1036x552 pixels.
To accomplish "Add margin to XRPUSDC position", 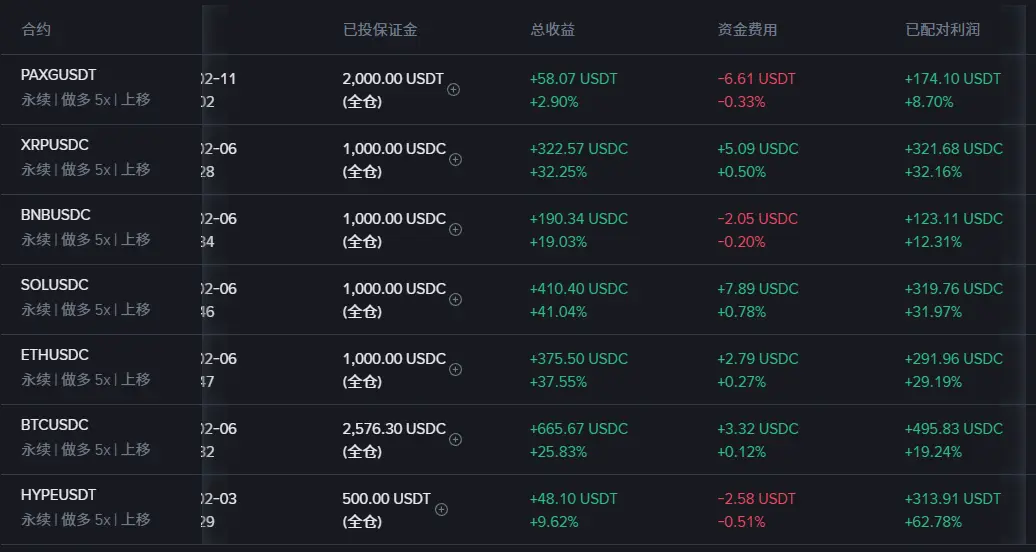I will click(x=455, y=159).
